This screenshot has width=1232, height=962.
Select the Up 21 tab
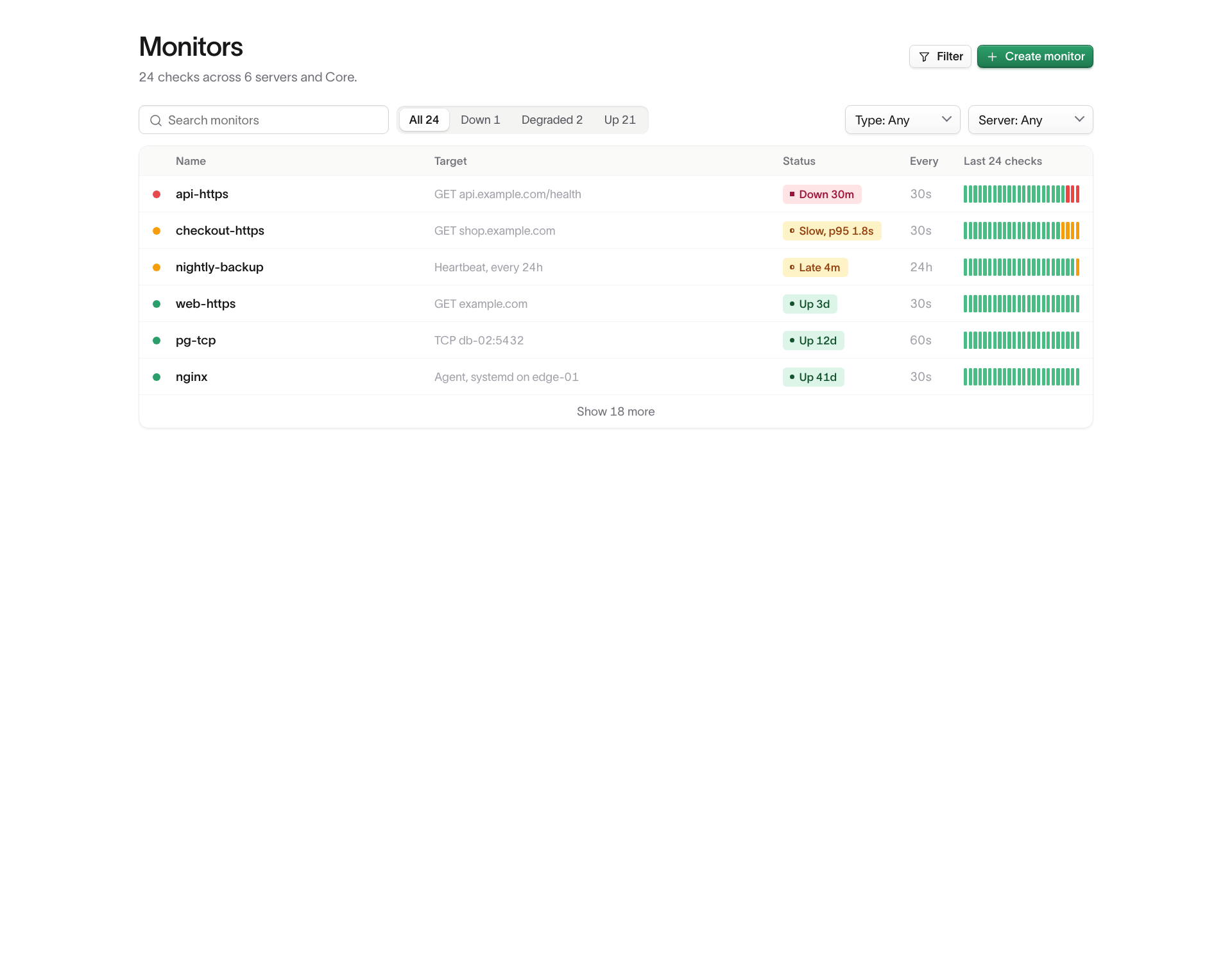tap(620, 120)
